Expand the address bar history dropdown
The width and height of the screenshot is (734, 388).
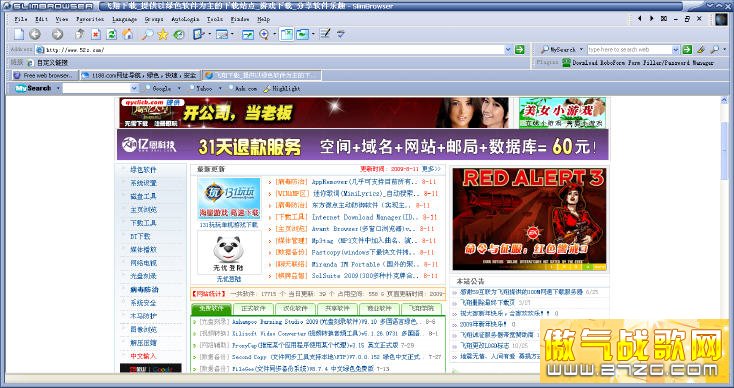coord(508,50)
